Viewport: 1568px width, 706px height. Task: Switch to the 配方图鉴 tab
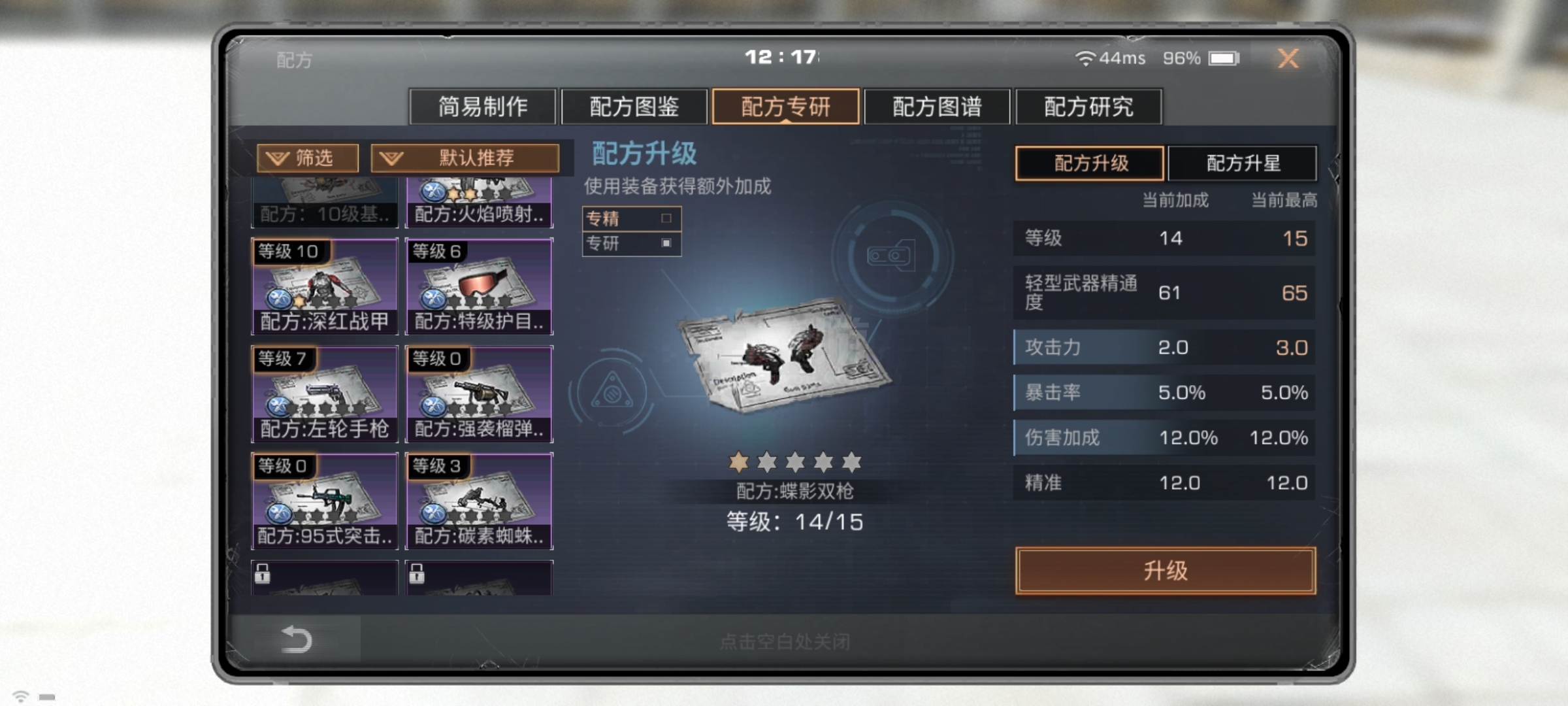coord(634,107)
